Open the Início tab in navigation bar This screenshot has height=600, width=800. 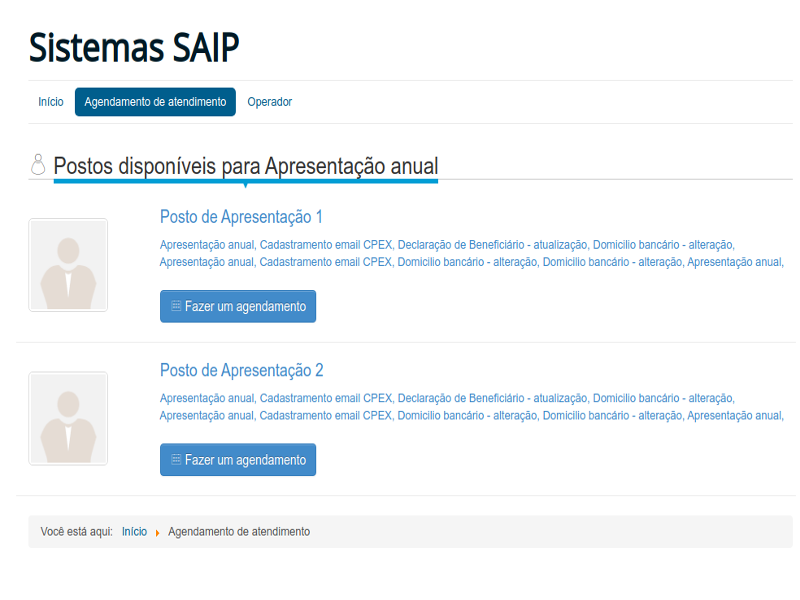point(51,102)
